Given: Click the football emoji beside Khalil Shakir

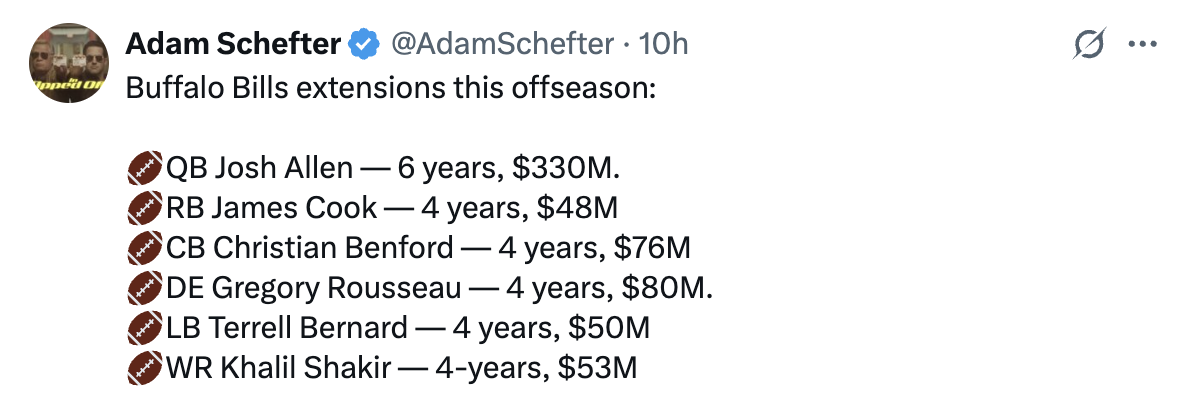Looking at the screenshot, I should click(144, 369).
